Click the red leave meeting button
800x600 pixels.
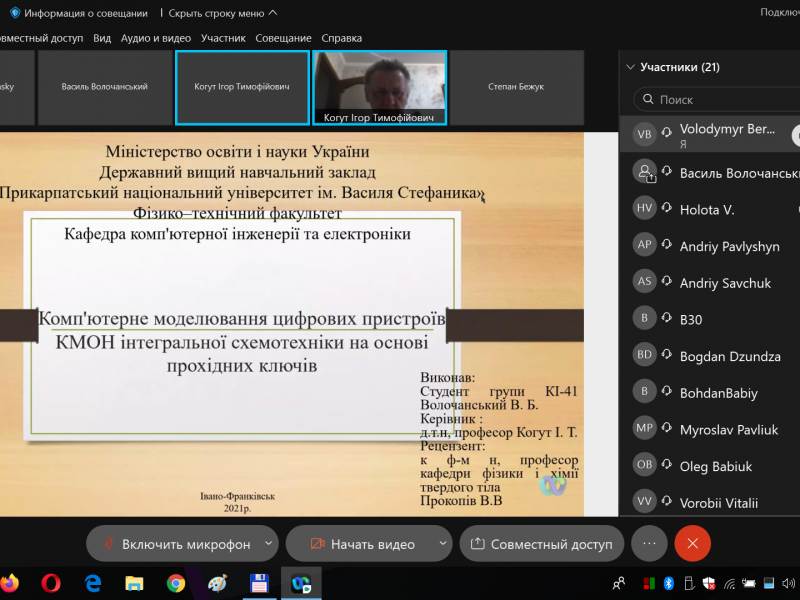692,544
